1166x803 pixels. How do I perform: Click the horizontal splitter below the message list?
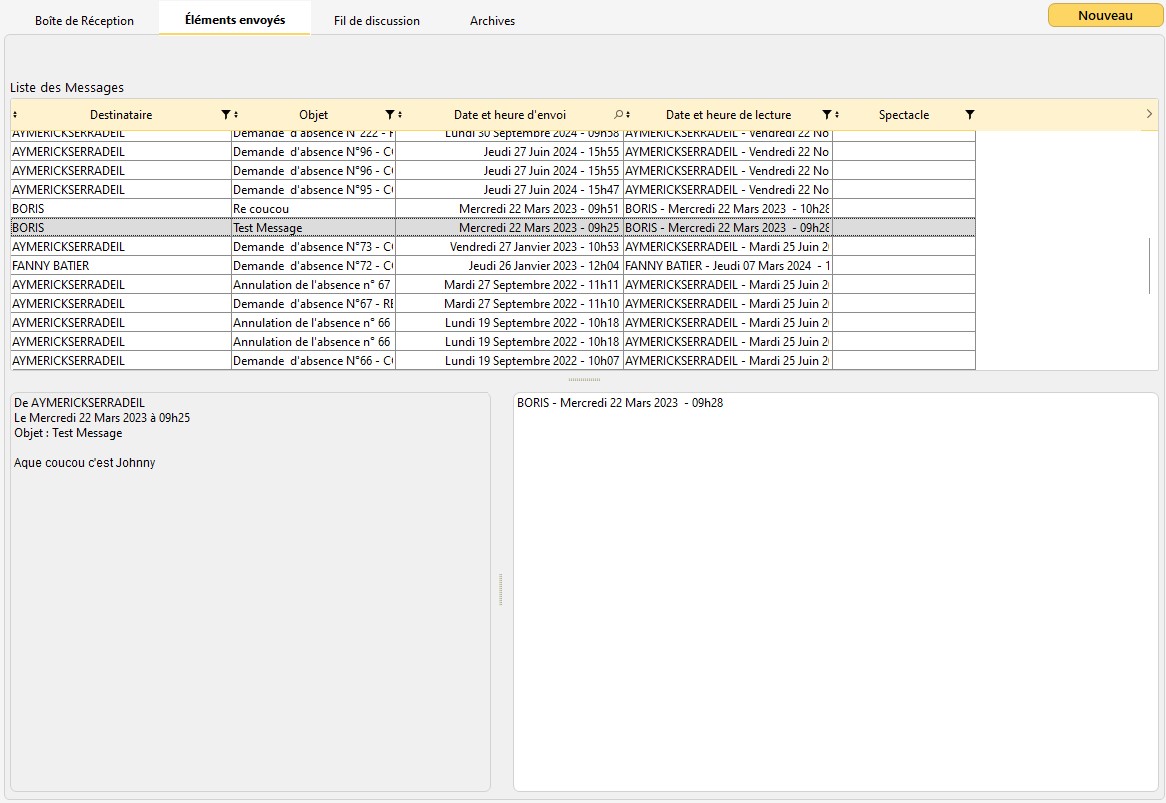tap(584, 380)
